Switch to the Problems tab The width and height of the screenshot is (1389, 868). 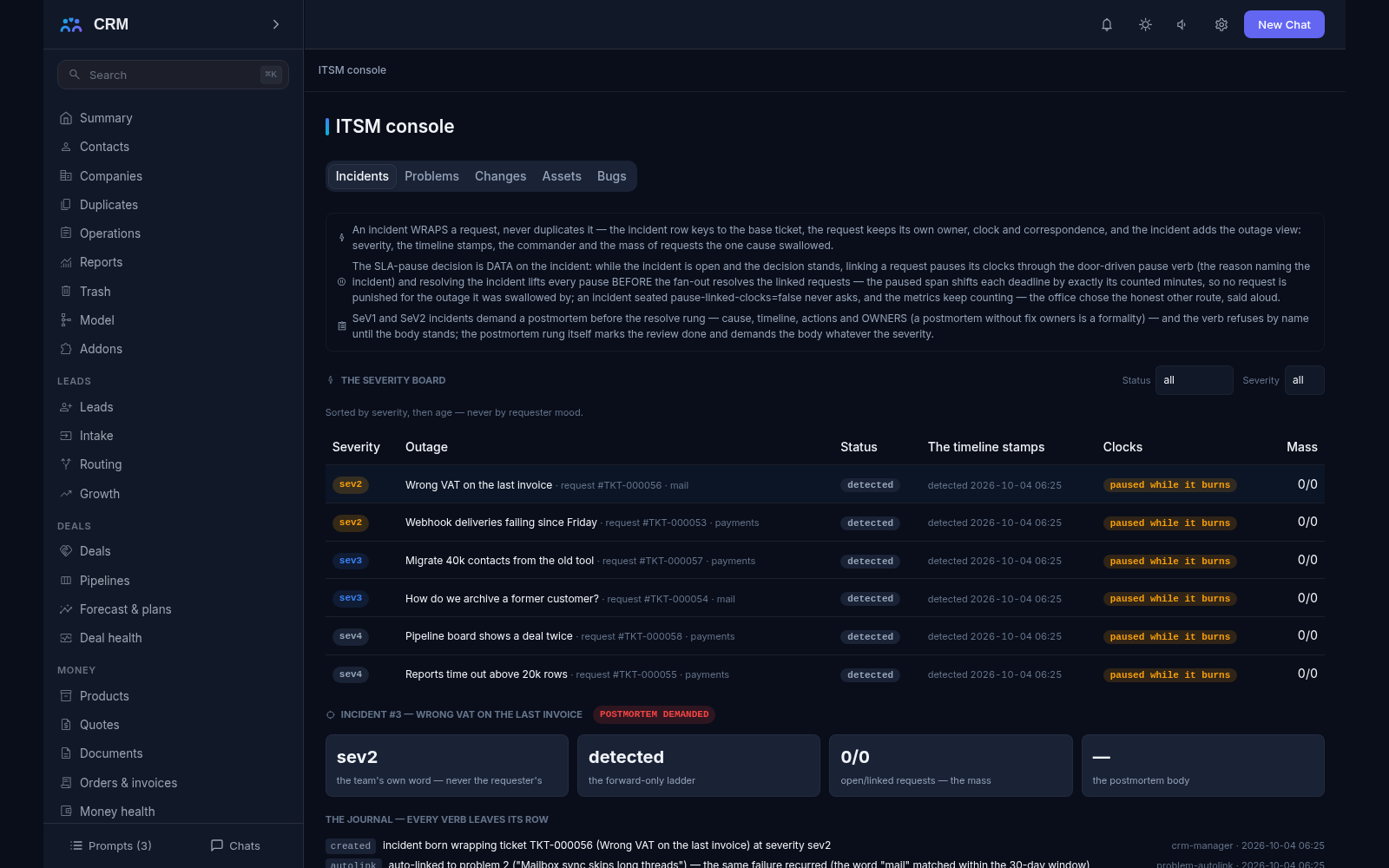point(431,176)
